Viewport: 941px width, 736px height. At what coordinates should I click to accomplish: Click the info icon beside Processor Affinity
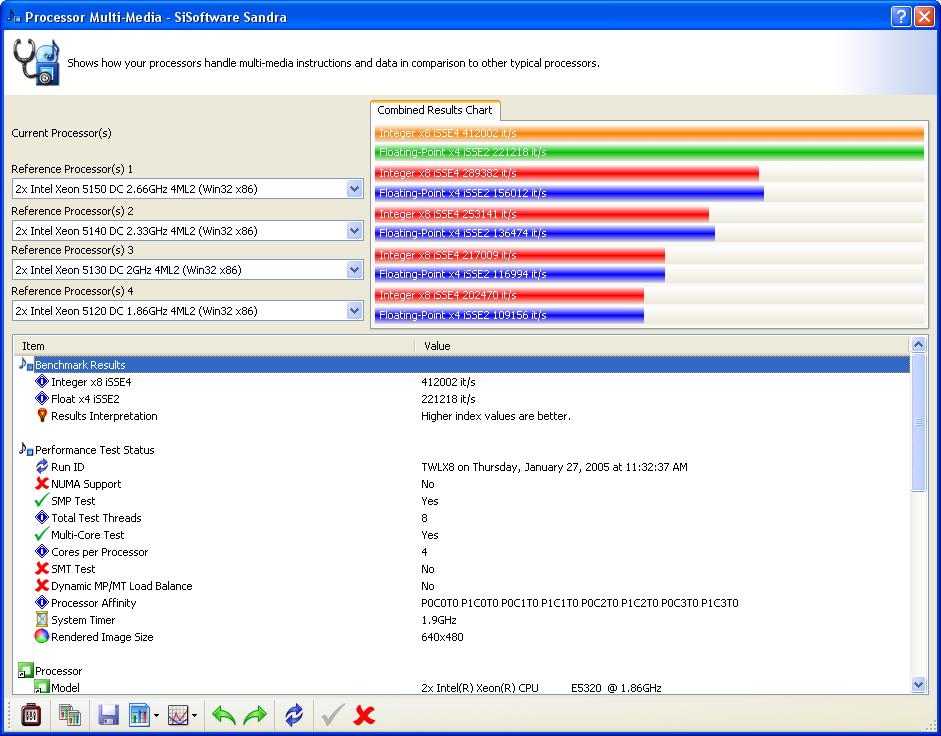click(41, 602)
